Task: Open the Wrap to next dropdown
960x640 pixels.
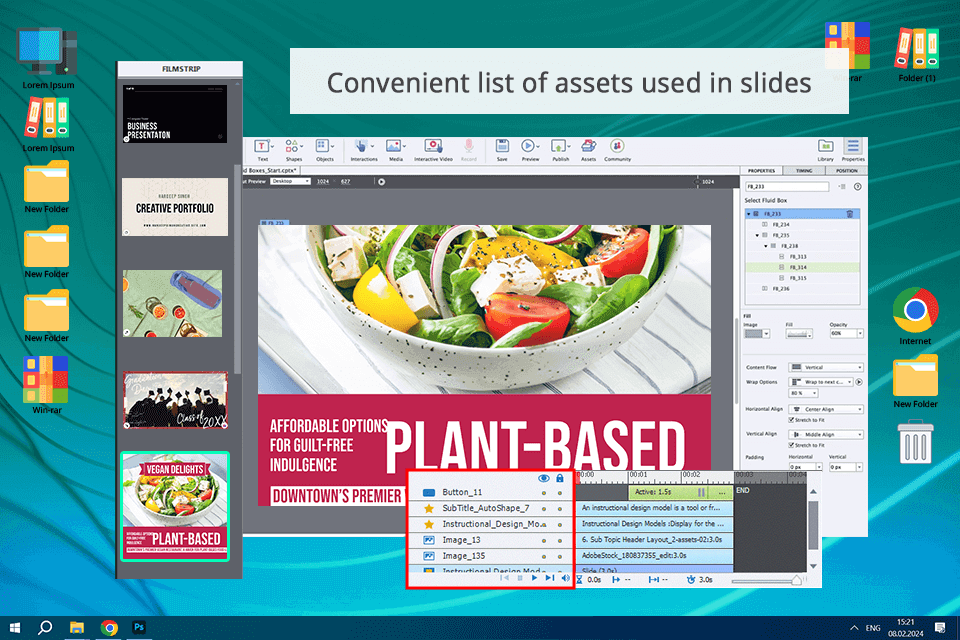Action: [x=821, y=382]
